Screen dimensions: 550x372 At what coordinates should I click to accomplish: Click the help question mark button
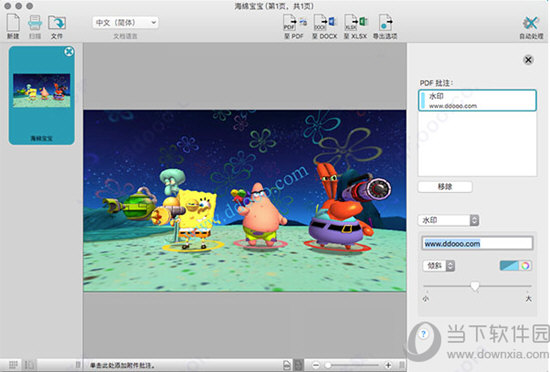click(x=423, y=334)
